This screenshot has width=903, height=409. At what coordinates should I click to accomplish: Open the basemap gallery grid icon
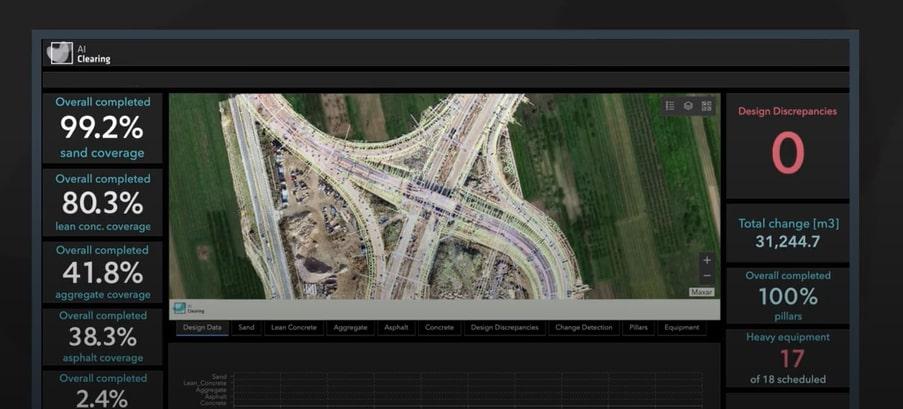tap(706, 106)
